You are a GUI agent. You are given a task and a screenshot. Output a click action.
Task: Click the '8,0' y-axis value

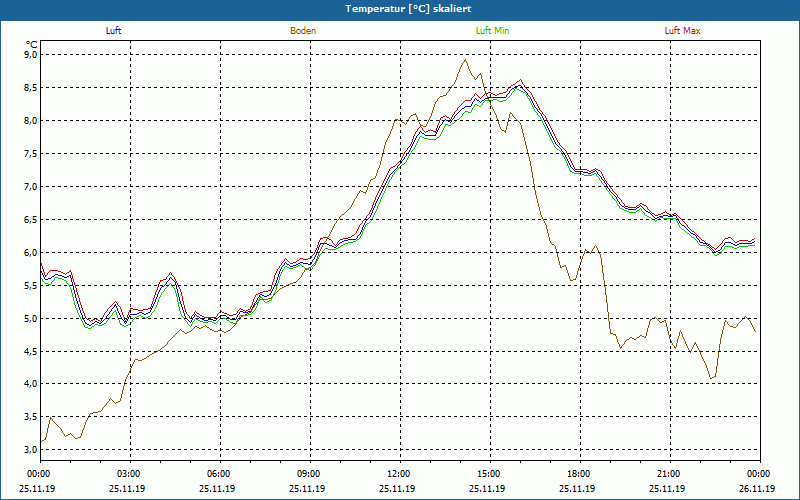click(x=31, y=121)
